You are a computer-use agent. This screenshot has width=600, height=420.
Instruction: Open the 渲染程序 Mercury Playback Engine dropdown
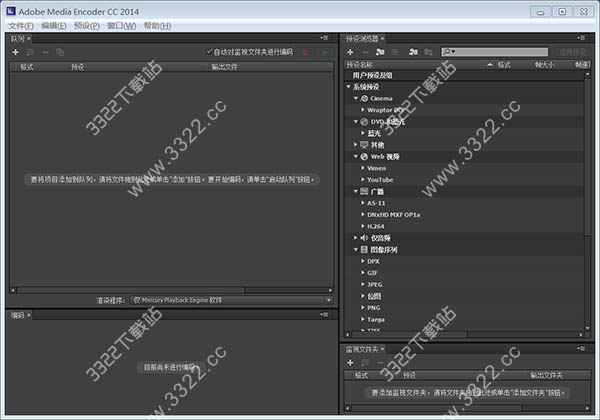232,300
